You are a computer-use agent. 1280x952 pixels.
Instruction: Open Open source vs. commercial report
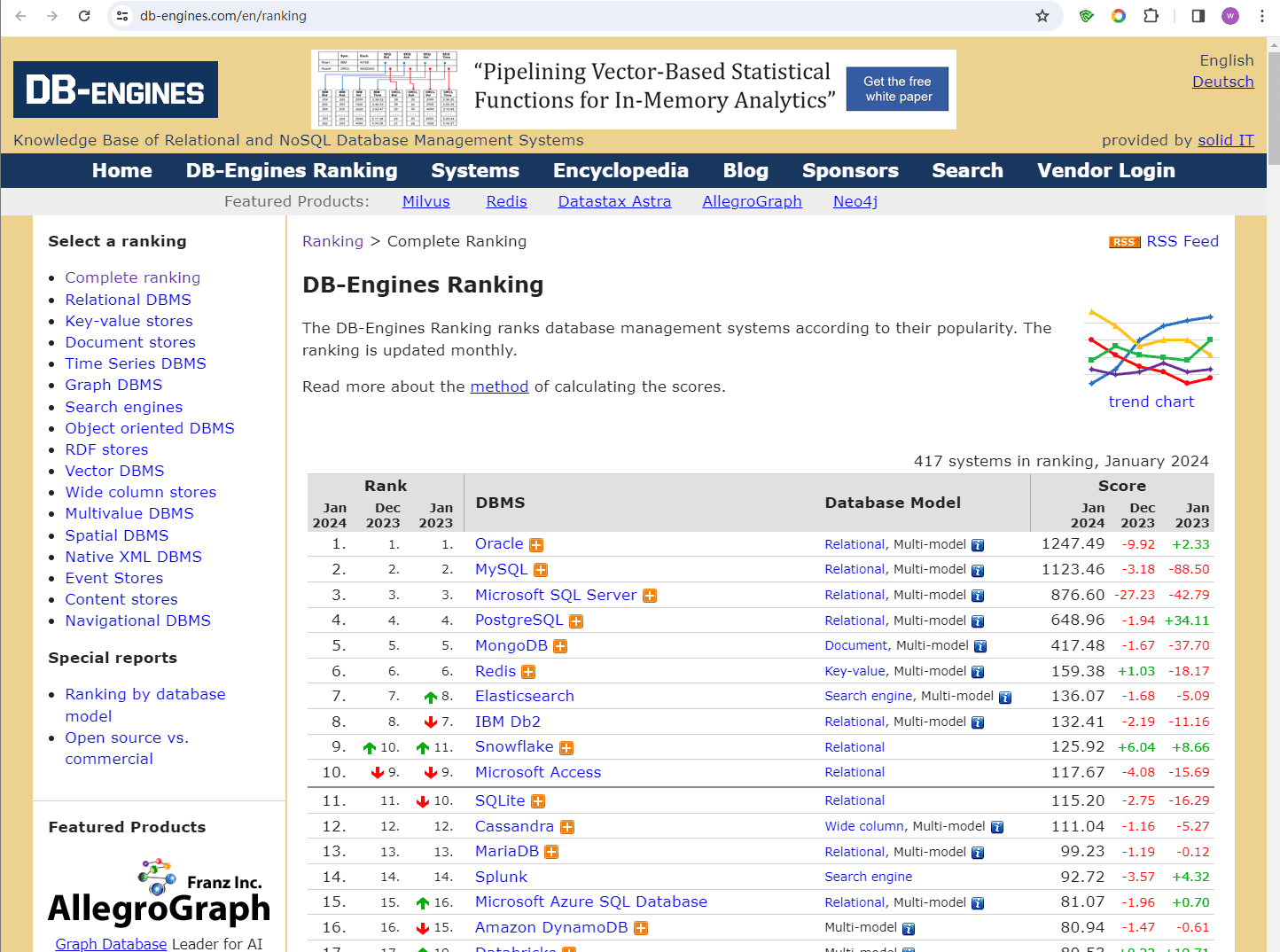[127, 748]
